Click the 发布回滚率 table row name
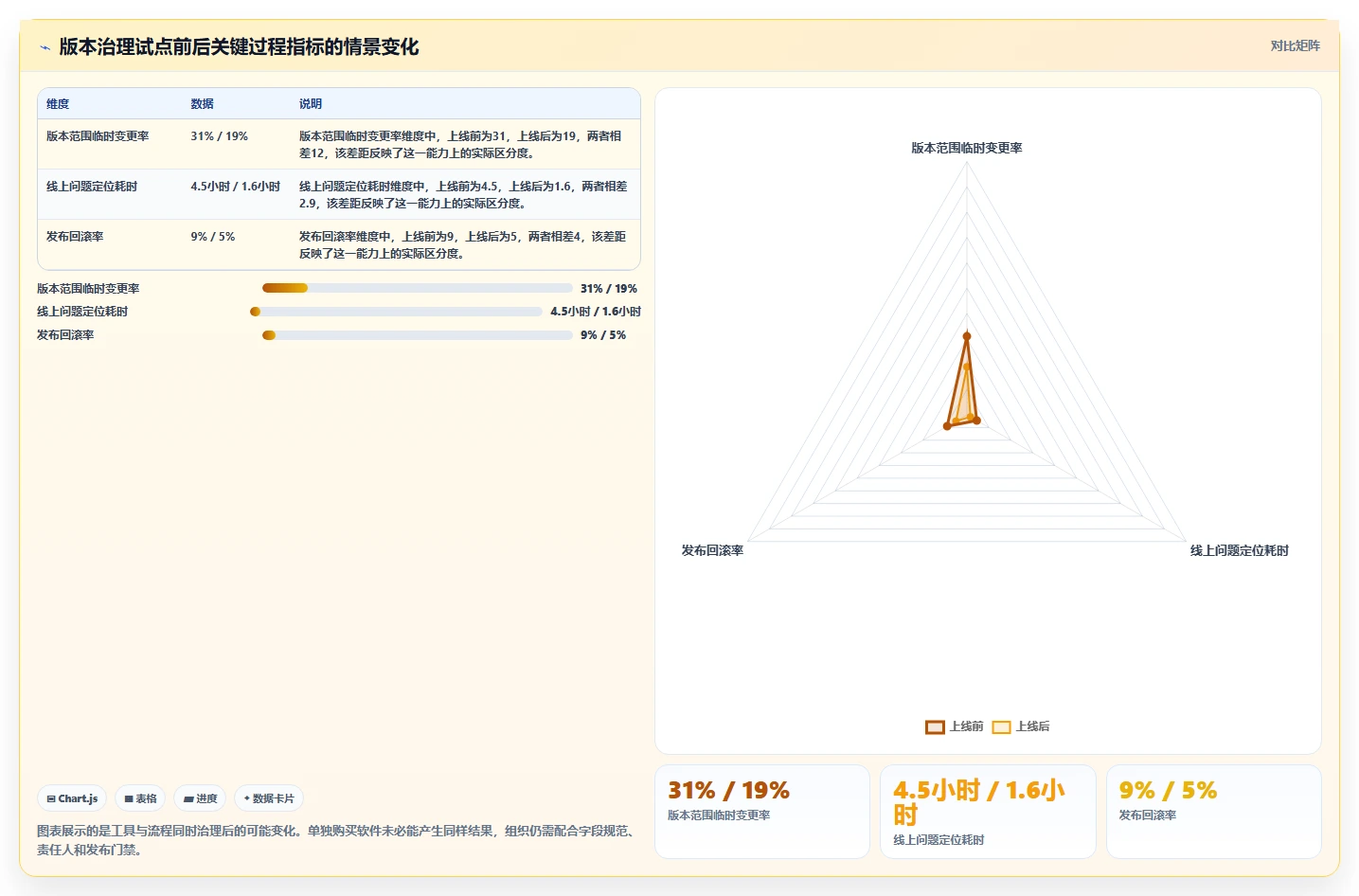Screen dimensions: 1359x896 coord(75,237)
